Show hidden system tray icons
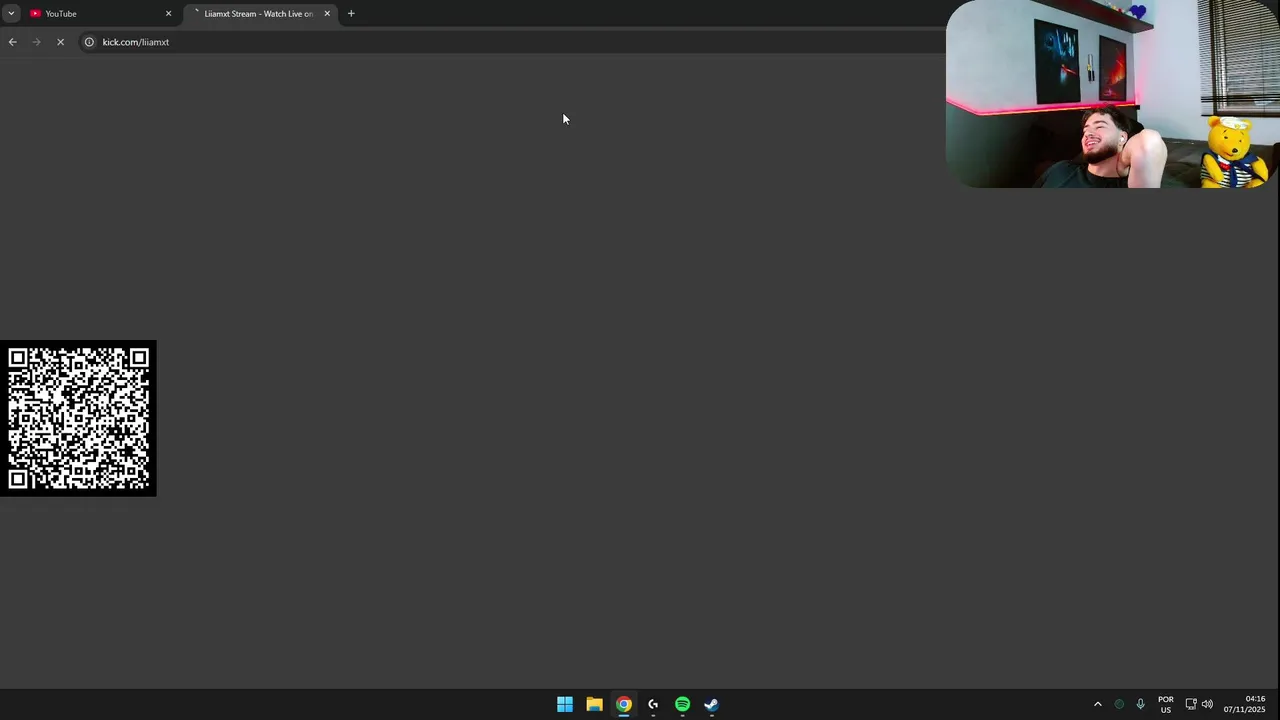Viewport: 1280px width, 720px height. coord(1097,704)
